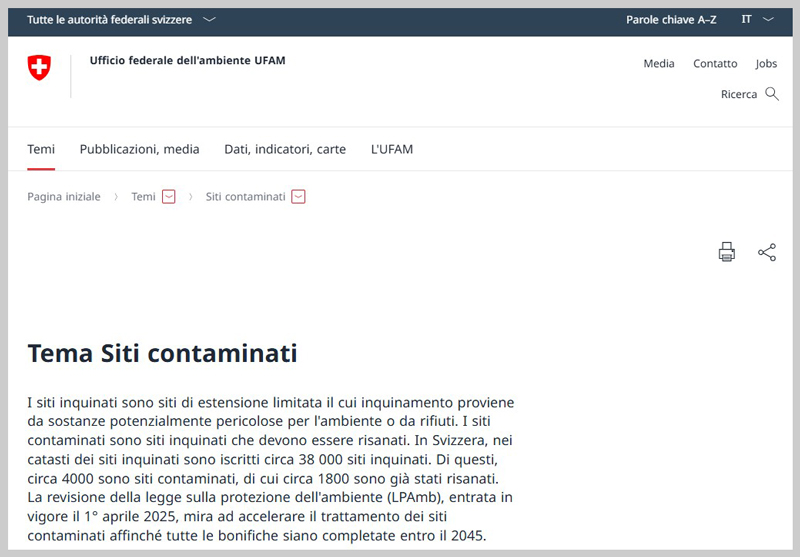Select the Temi main navigation tab
The width and height of the screenshot is (800, 557).
tap(41, 150)
